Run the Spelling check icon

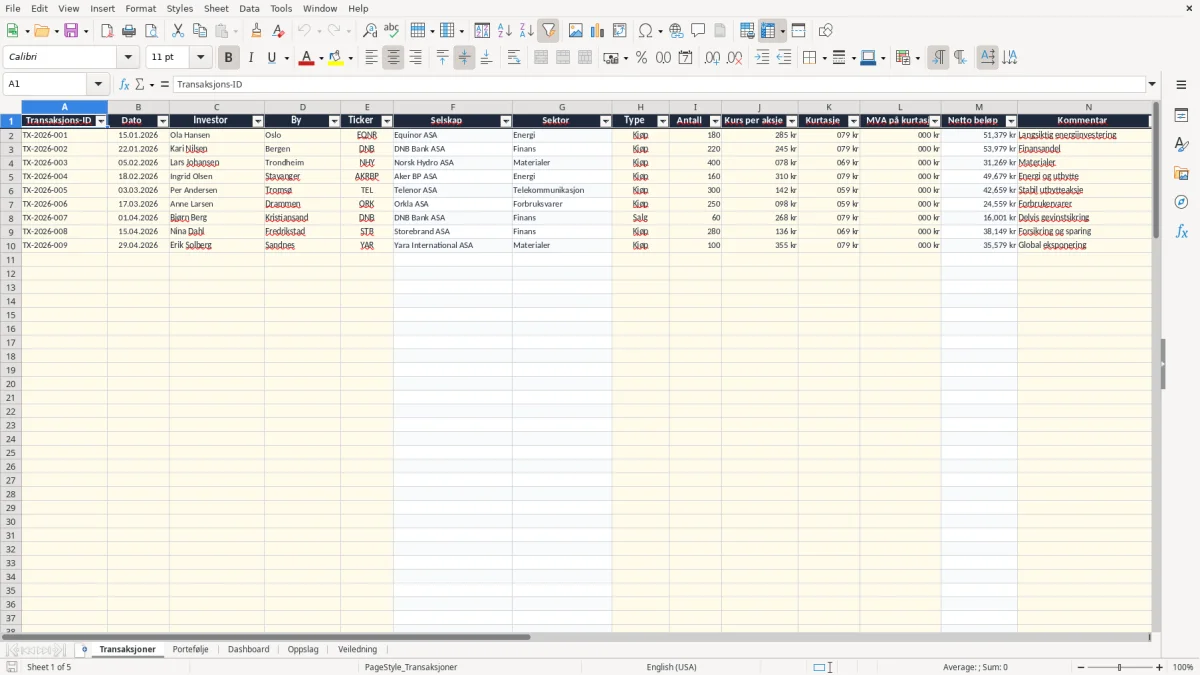[x=391, y=31]
